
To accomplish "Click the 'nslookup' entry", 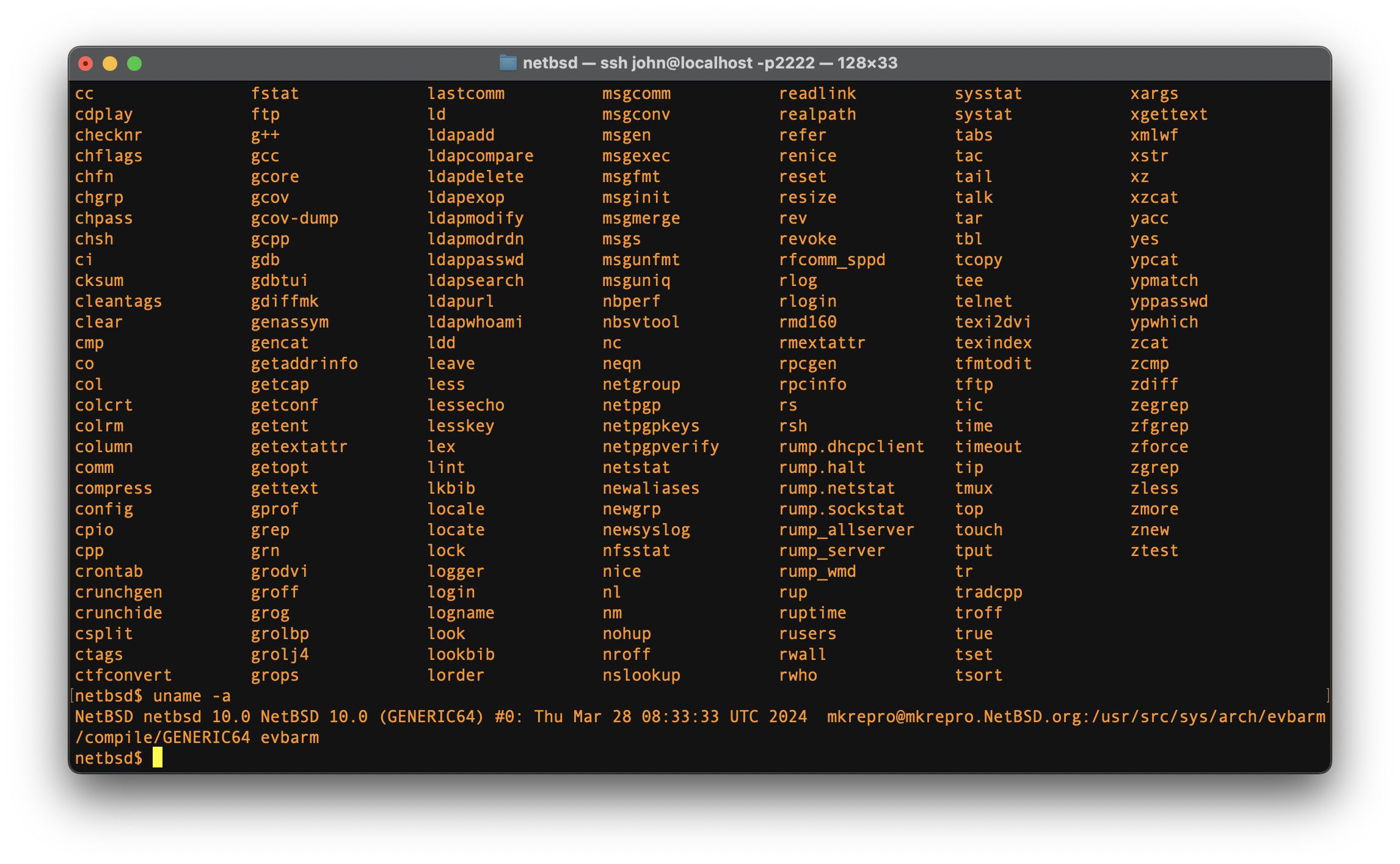I will [641, 675].
